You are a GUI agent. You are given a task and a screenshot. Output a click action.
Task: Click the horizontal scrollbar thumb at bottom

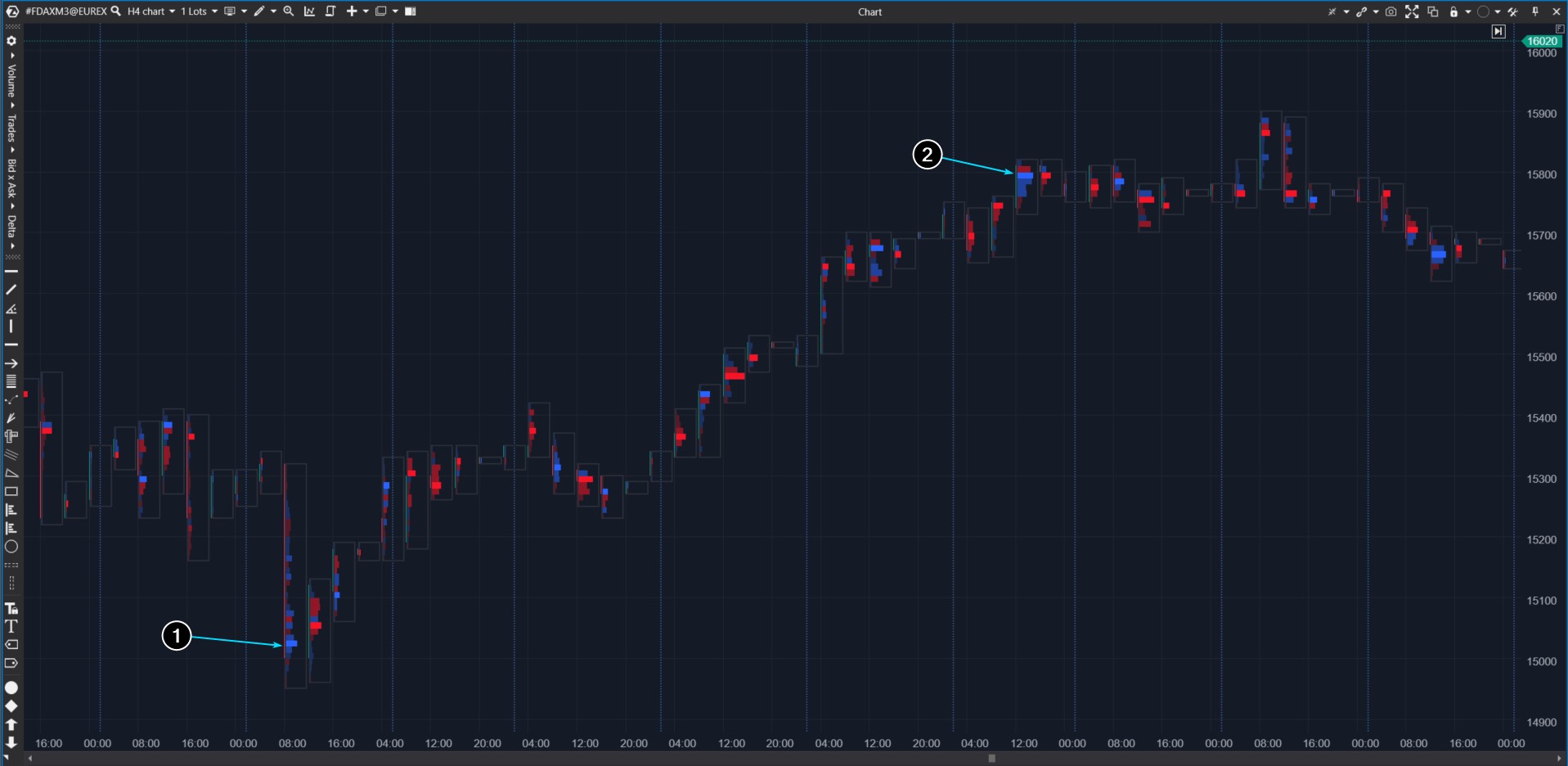coord(991,759)
